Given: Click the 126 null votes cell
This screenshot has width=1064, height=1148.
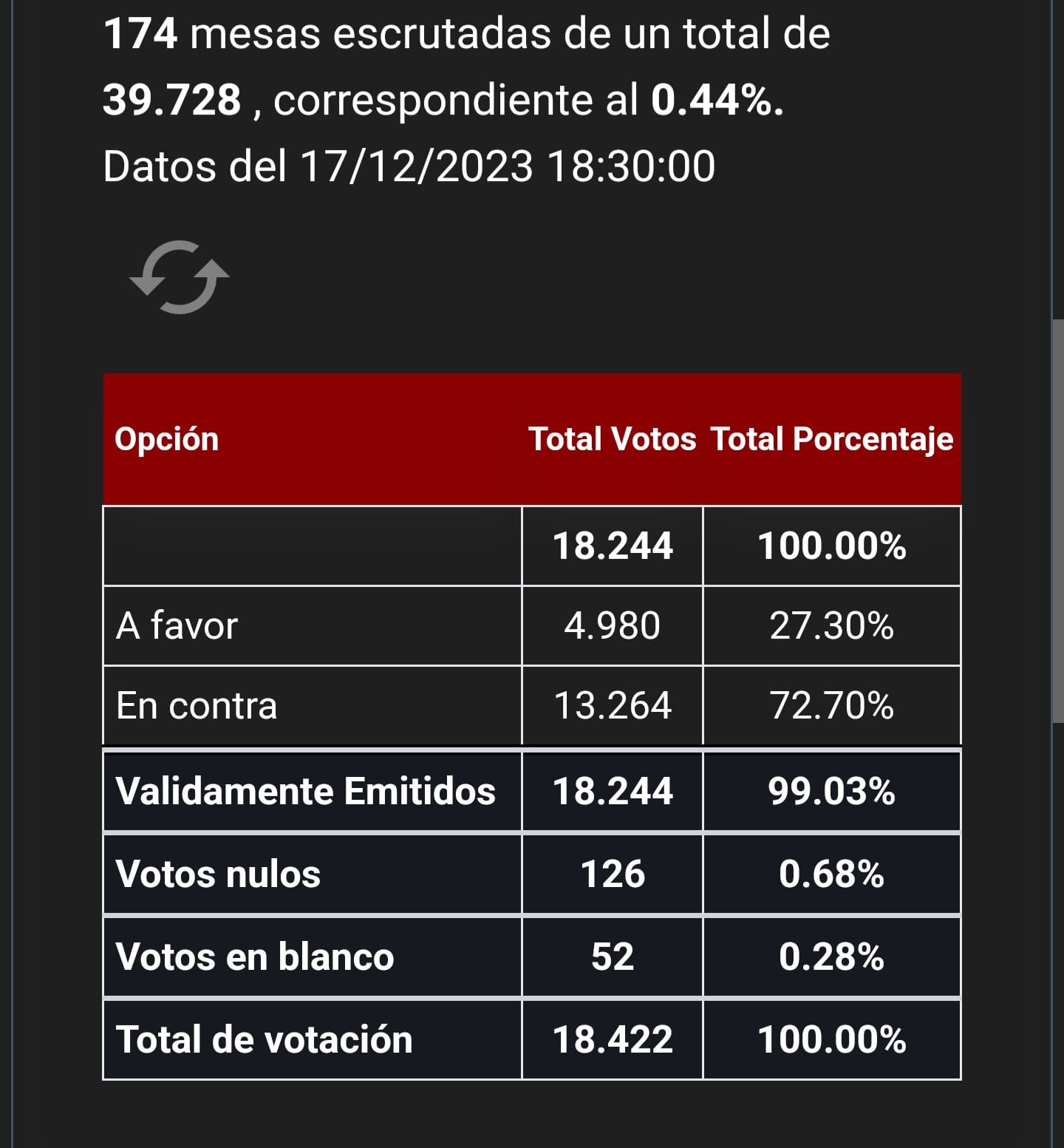Looking at the screenshot, I should [x=613, y=874].
